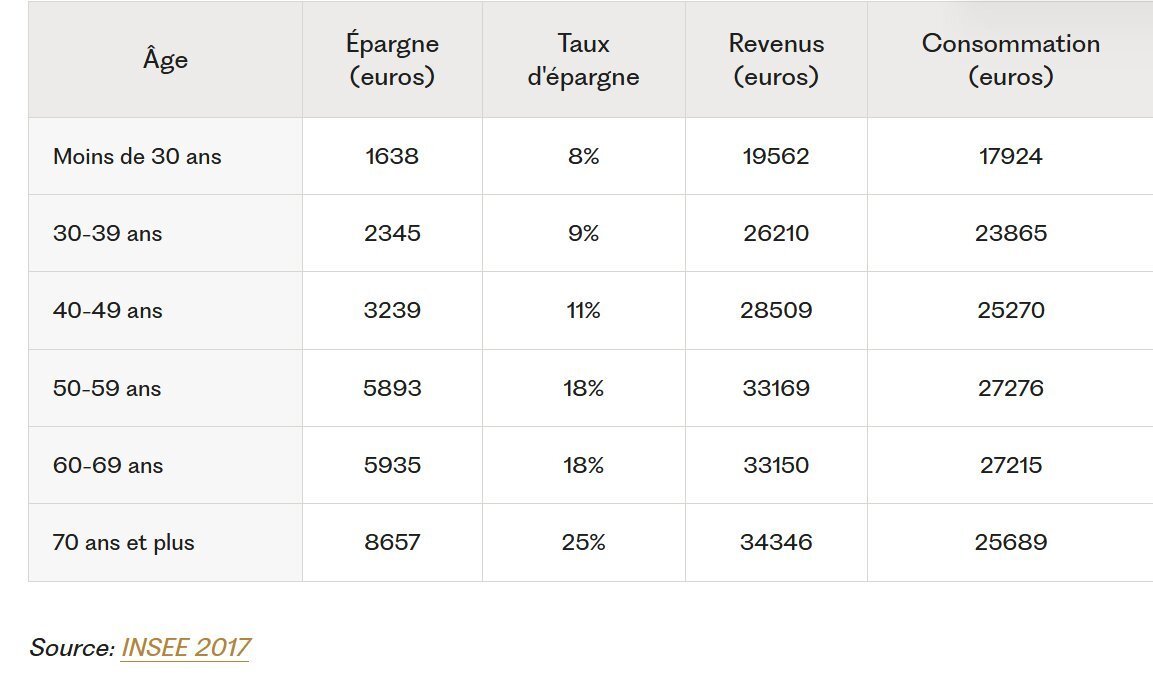Select the 40-49 ans row label
1153x687 pixels.
point(107,310)
